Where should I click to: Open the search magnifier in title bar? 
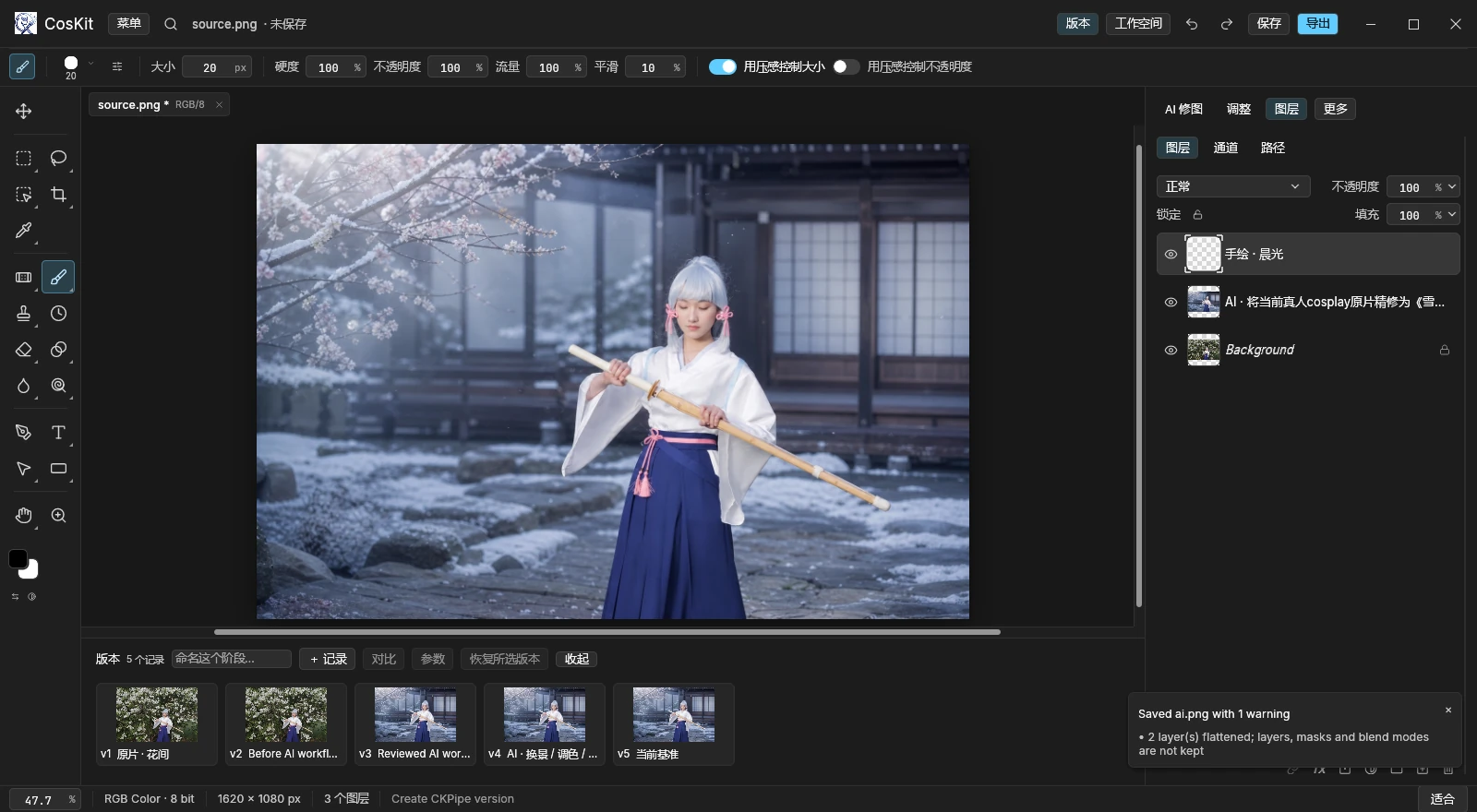pyautogui.click(x=171, y=24)
